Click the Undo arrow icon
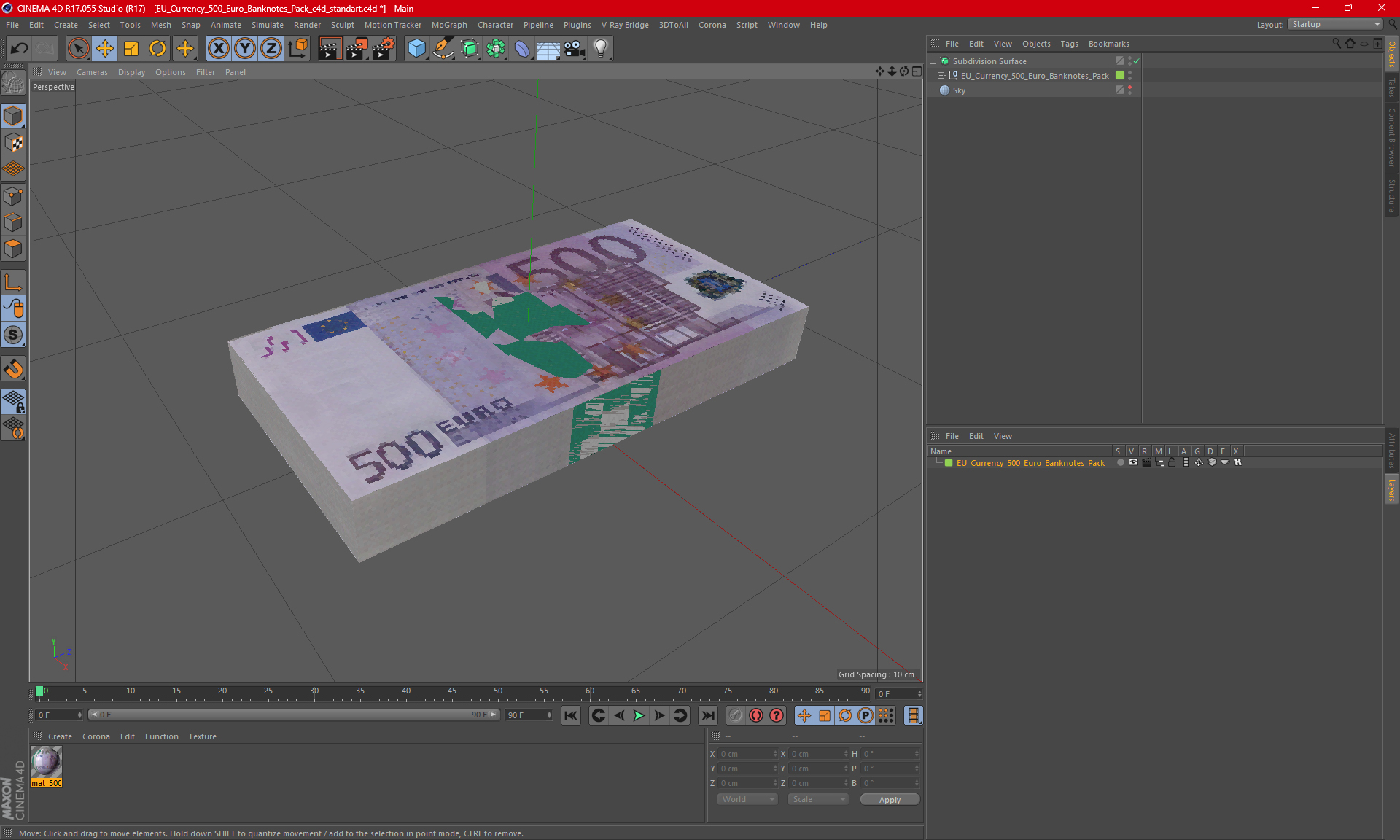This screenshot has height=840, width=1400. pyautogui.click(x=20, y=48)
